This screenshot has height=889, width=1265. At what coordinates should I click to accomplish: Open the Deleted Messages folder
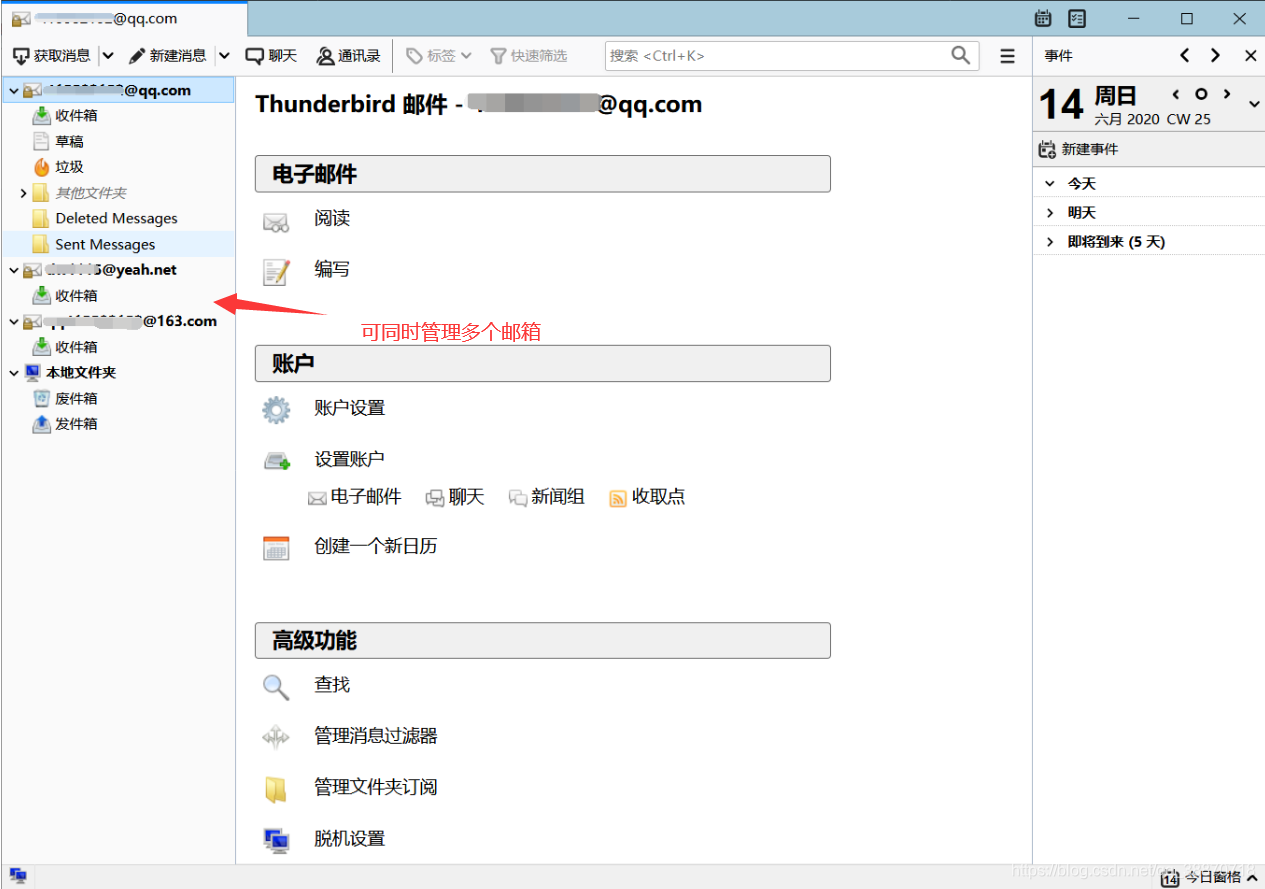(118, 218)
